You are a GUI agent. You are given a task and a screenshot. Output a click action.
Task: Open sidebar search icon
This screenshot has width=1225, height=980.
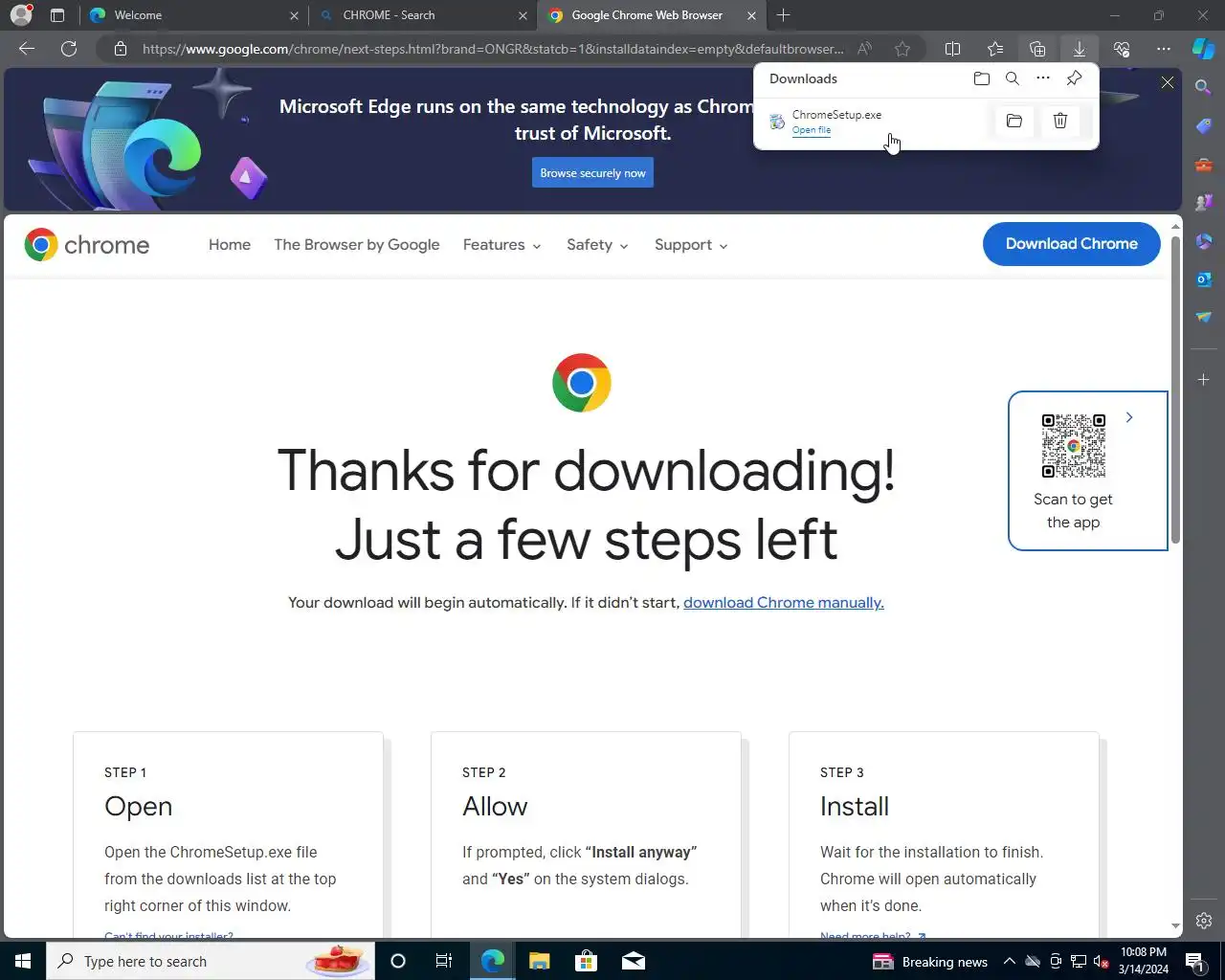tap(1204, 87)
